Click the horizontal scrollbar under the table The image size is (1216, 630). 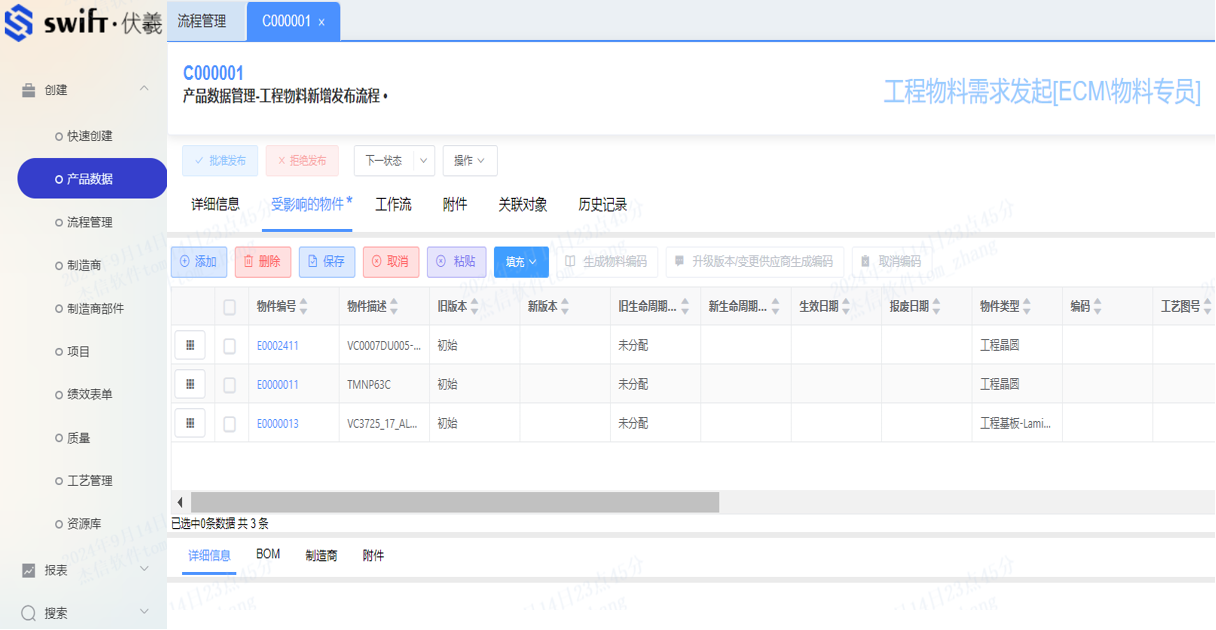point(455,502)
